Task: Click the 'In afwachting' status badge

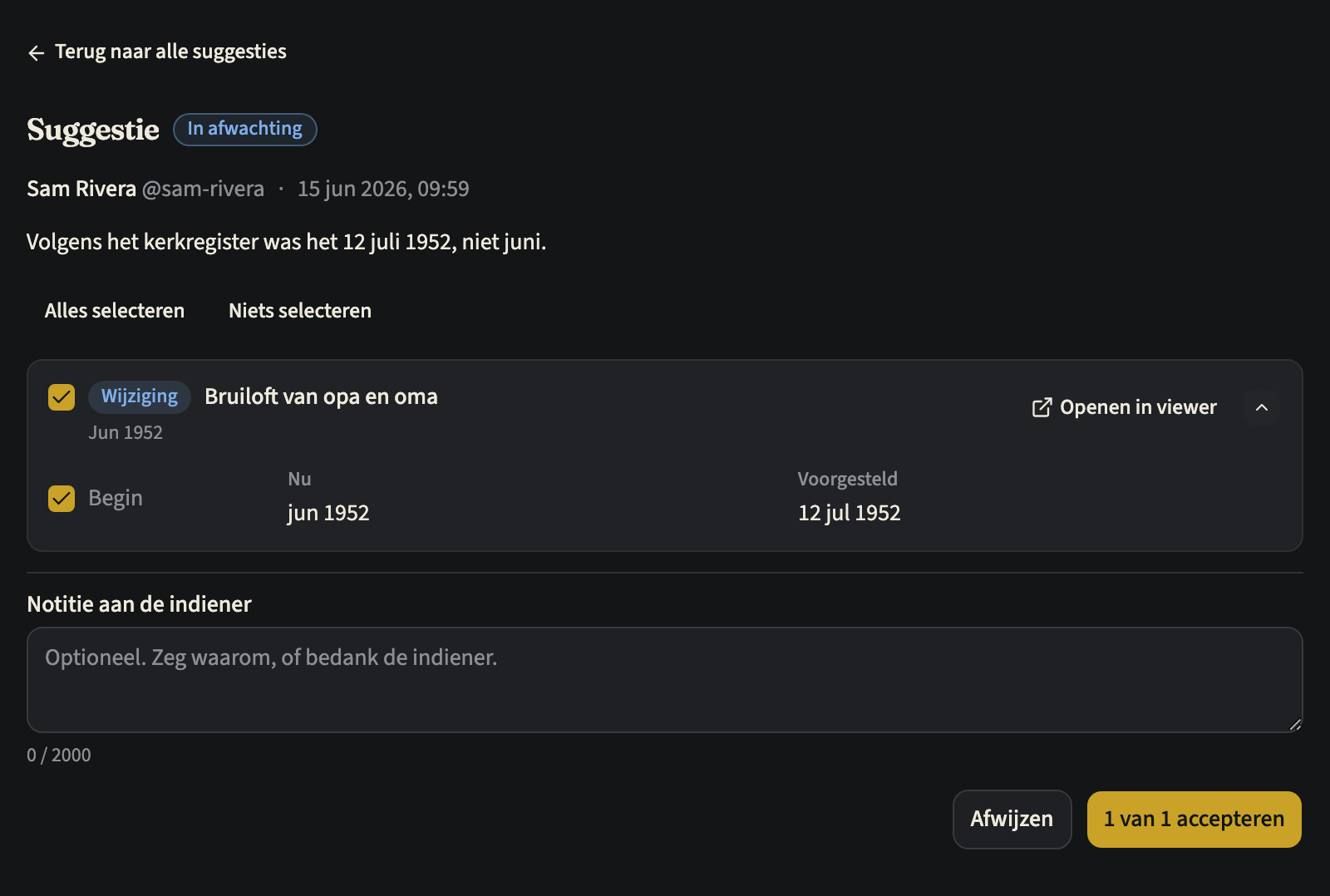Action: (x=245, y=129)
